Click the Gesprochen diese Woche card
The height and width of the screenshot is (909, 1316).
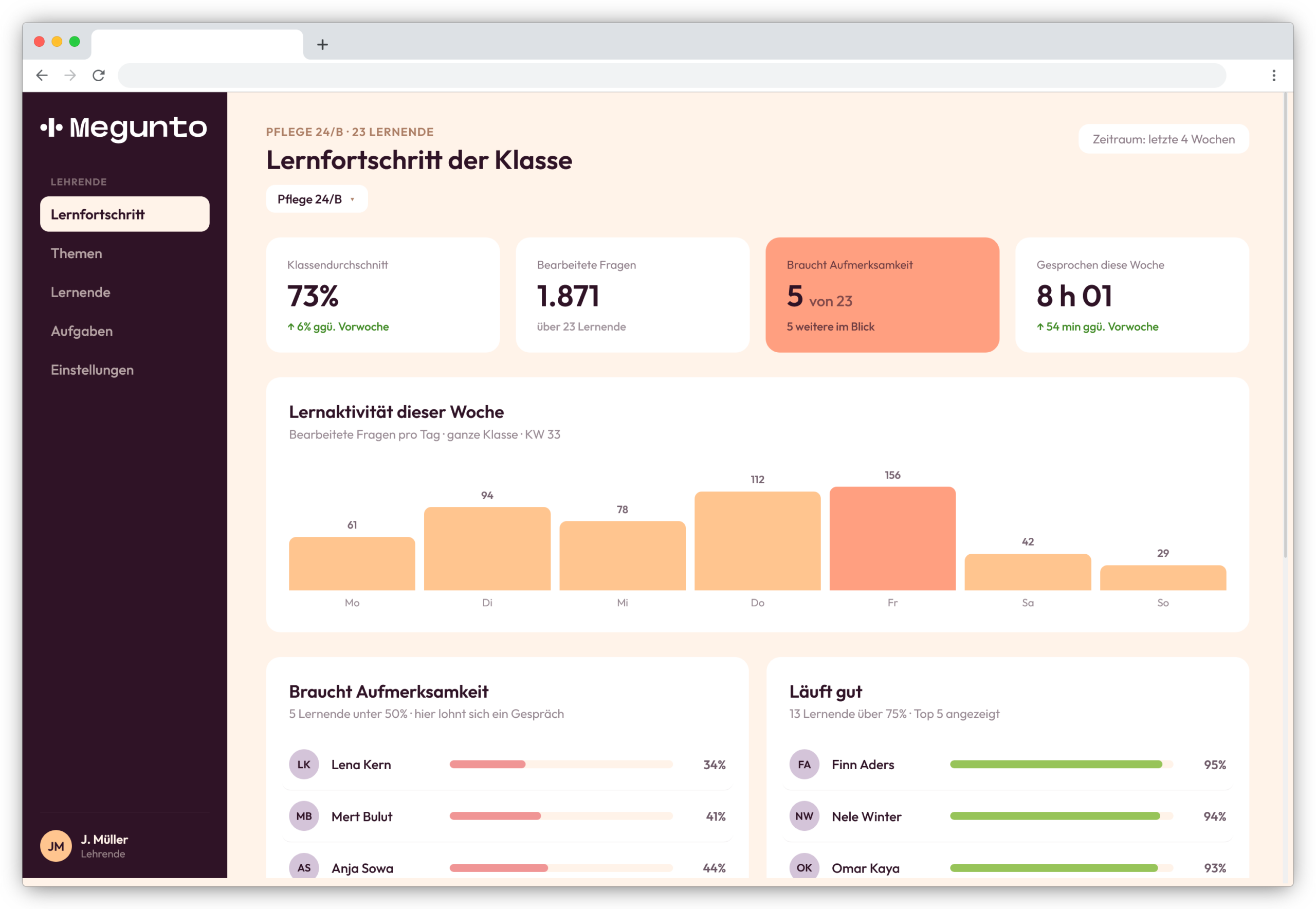coord(1131,295)
